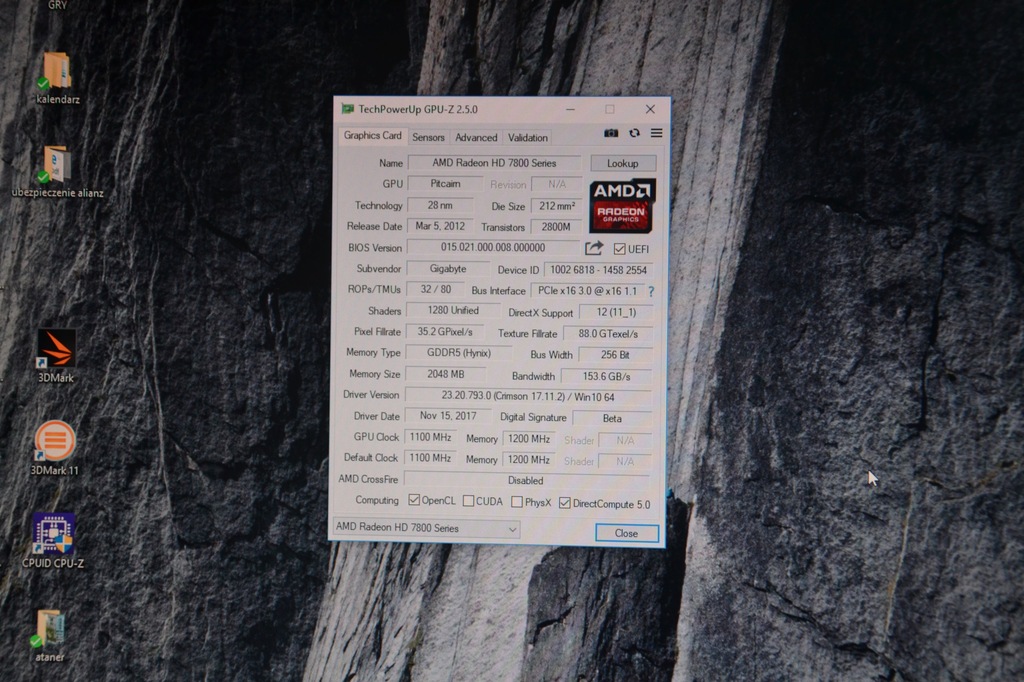Open the kalendarz desktop folder
The height and width of the screenshot is (682, 1024).
coord(57,78)
